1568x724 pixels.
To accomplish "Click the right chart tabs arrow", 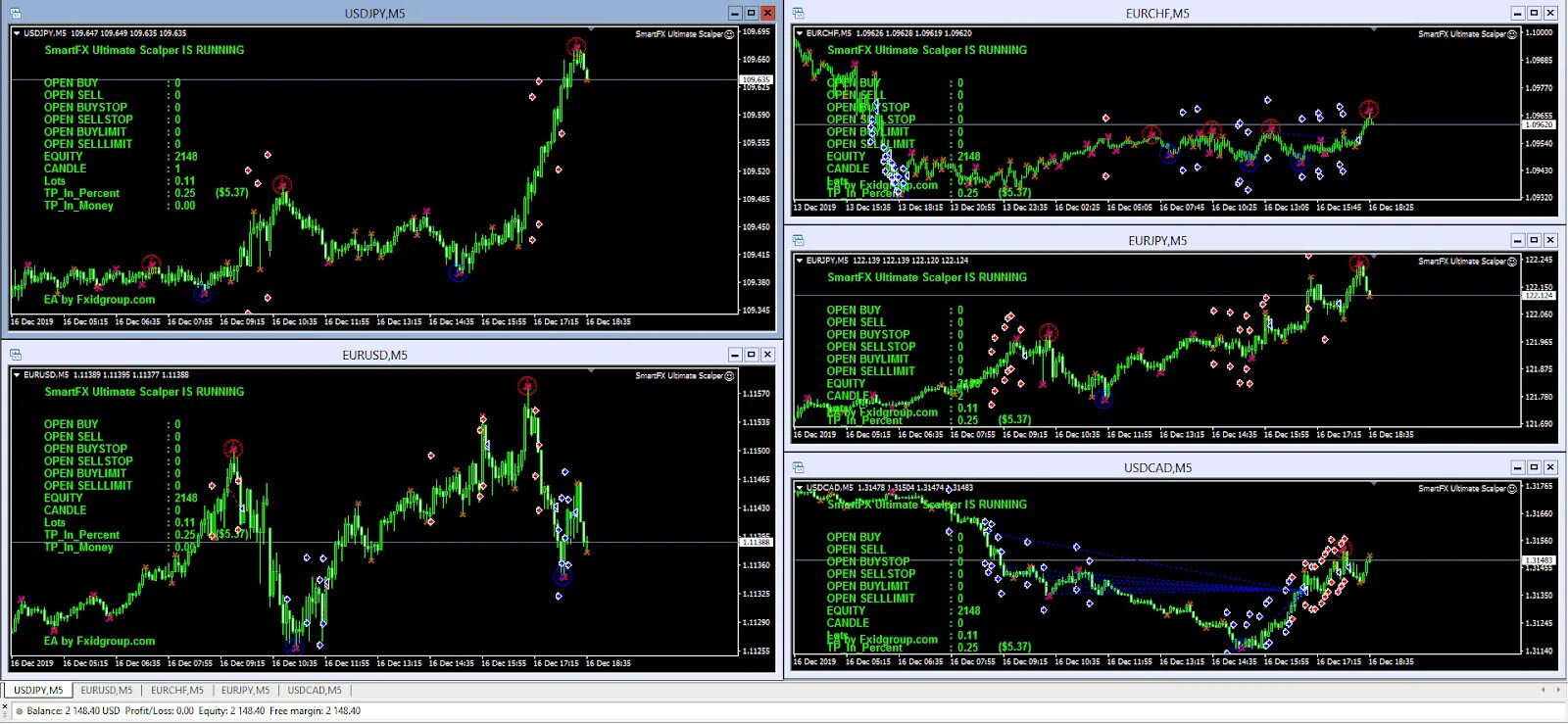I will click(x=1558, y=690).
